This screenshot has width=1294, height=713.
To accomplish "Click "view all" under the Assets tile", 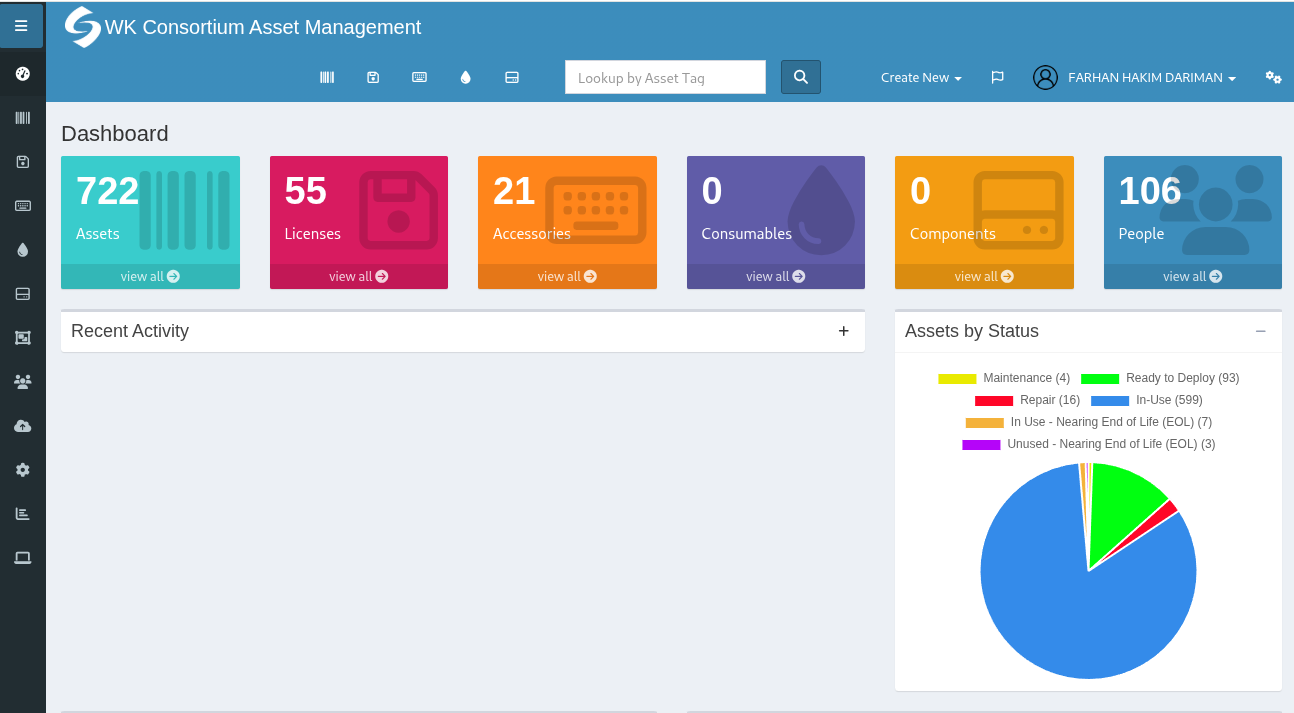I will coord(150,276).
